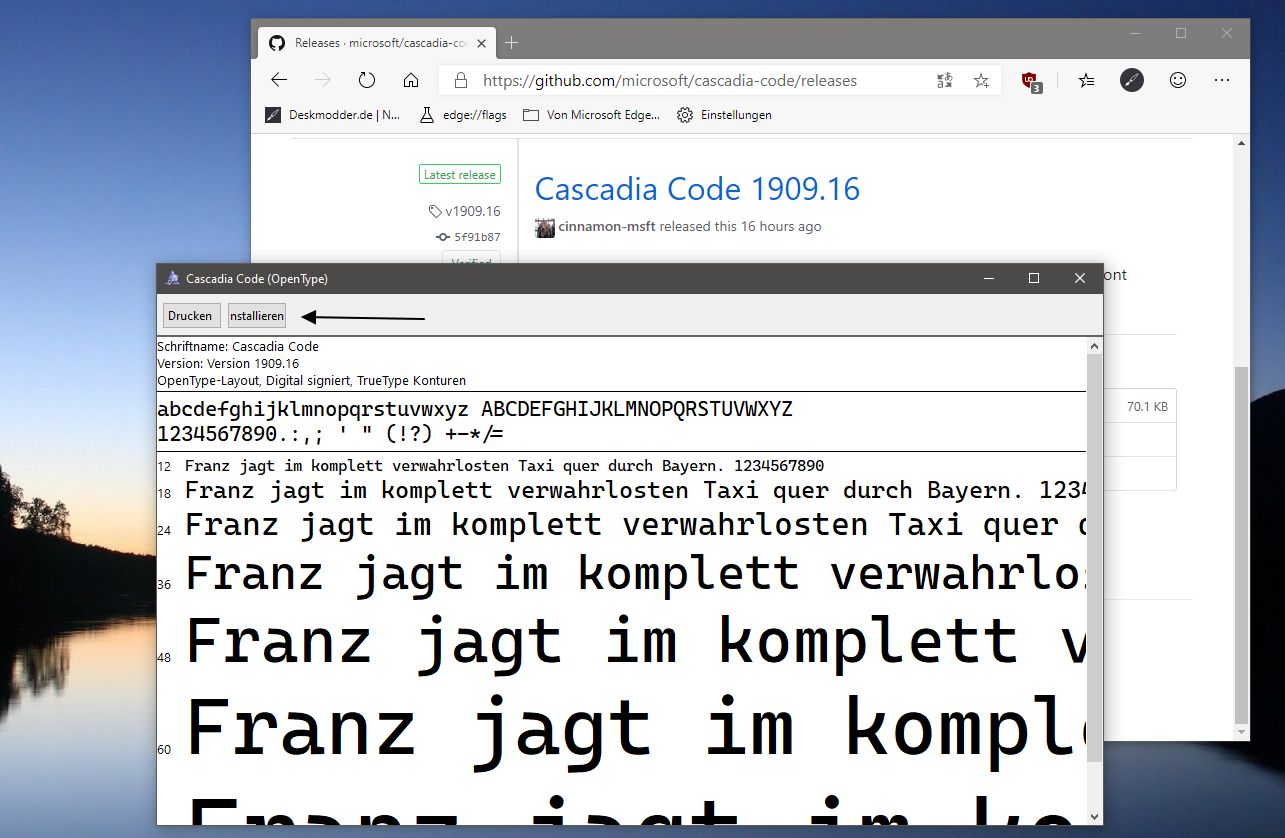This screenshot has height=838, width=1285.
Task: Click the Version 1909.16 text line
Action: 228,363
